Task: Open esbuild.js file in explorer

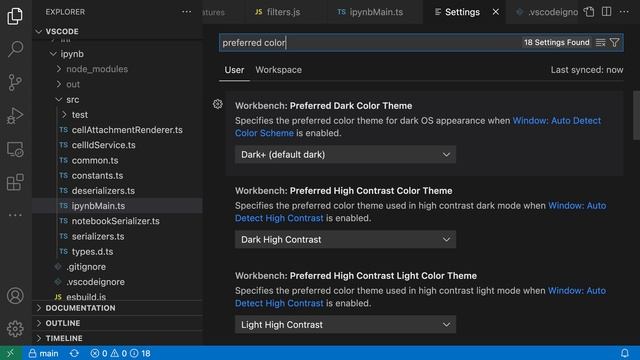Action: (118, 296)
